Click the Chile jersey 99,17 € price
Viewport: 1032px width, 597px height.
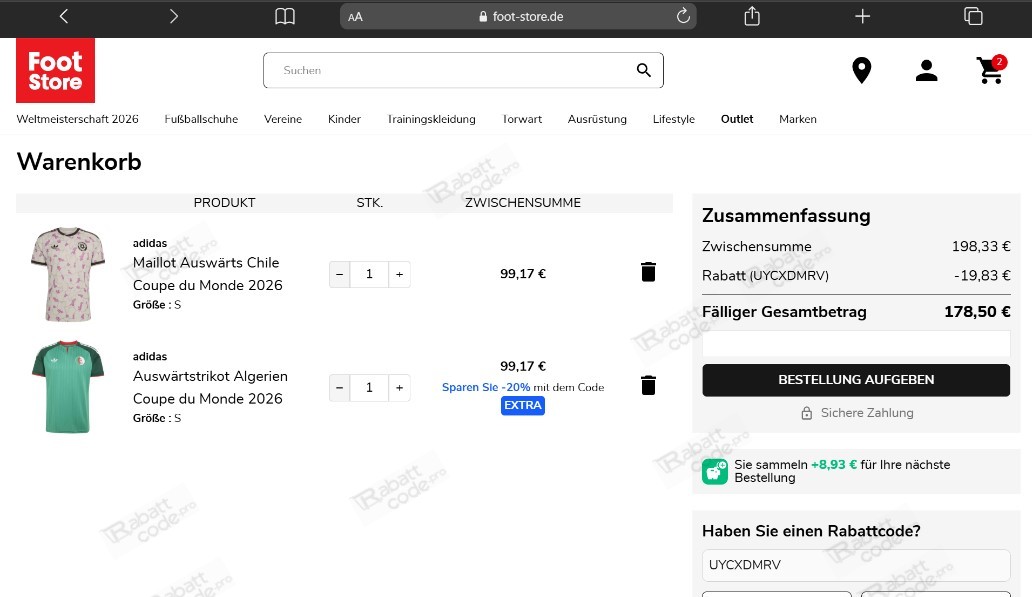(523, 274)
